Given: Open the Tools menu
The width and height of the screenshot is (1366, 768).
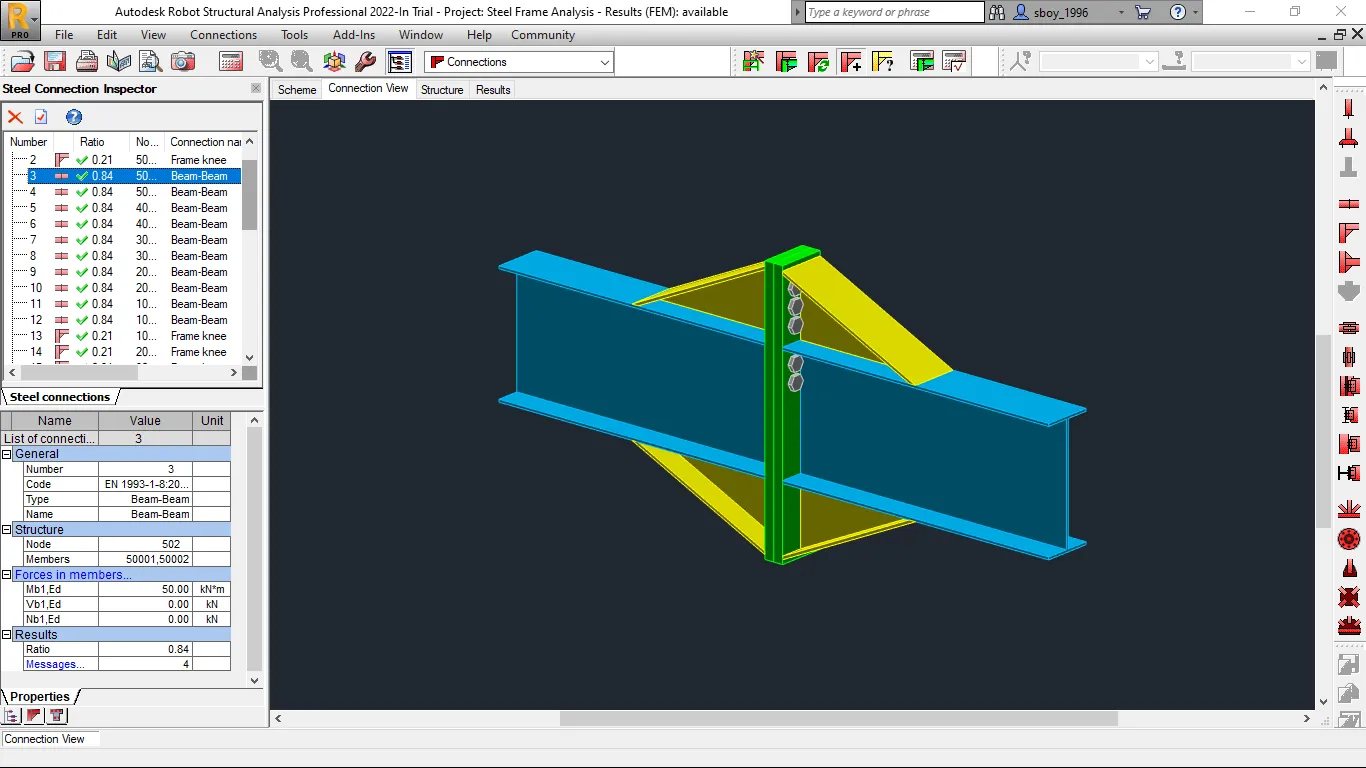Looking at the screenshot, I should coord(295,35).
